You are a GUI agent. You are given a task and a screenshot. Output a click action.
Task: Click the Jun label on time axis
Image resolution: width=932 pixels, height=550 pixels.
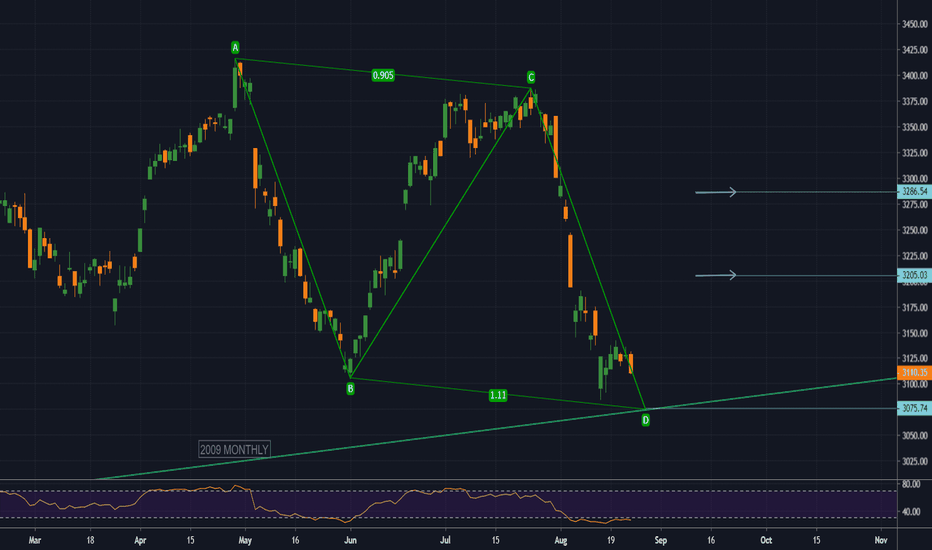click(x=350, y=540)
